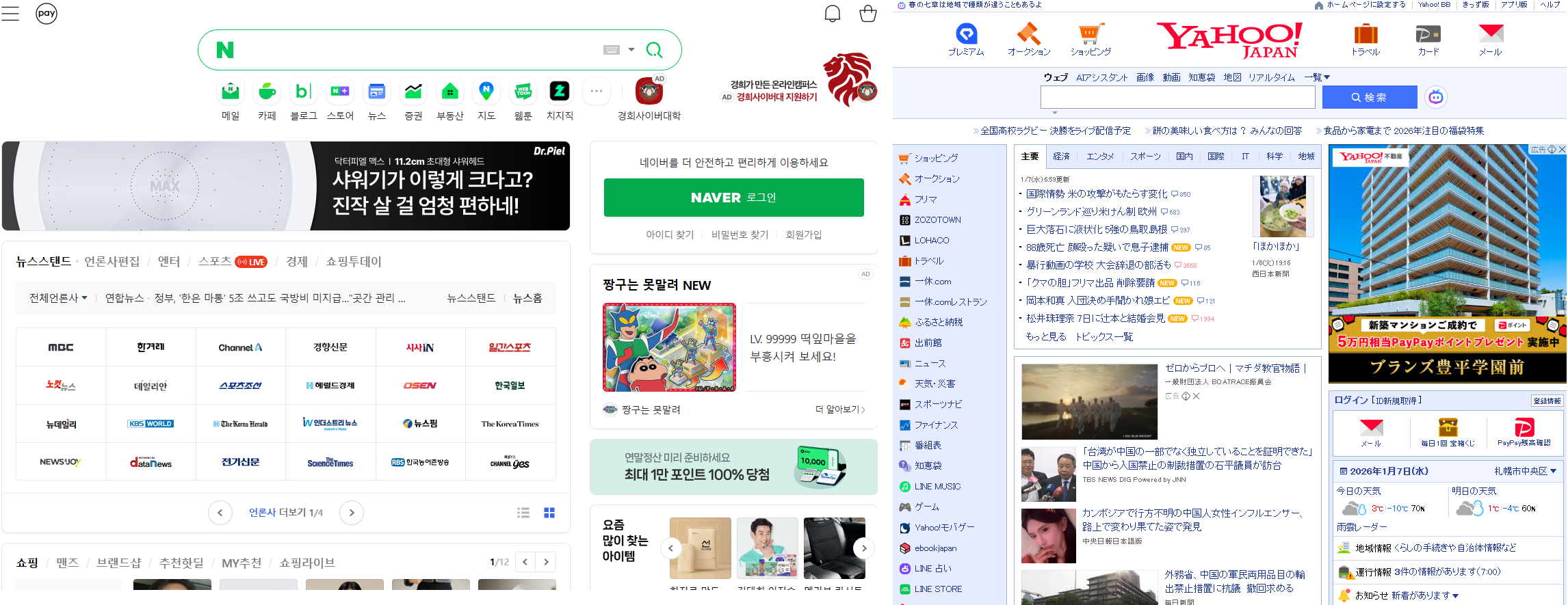Viewport: 1568px width, 605px height.
Task: Open Naver 증권 stocks shortcut icon
Action: (413, 91)
